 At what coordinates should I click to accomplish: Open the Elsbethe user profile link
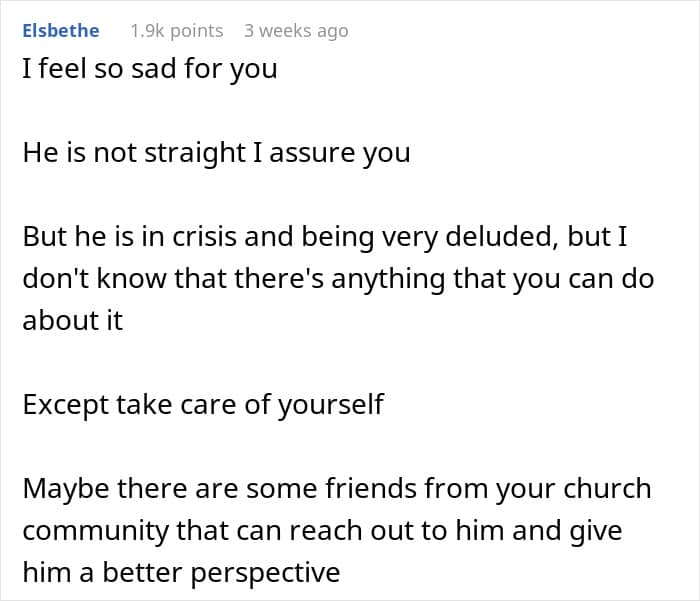(x=61, y=31)
